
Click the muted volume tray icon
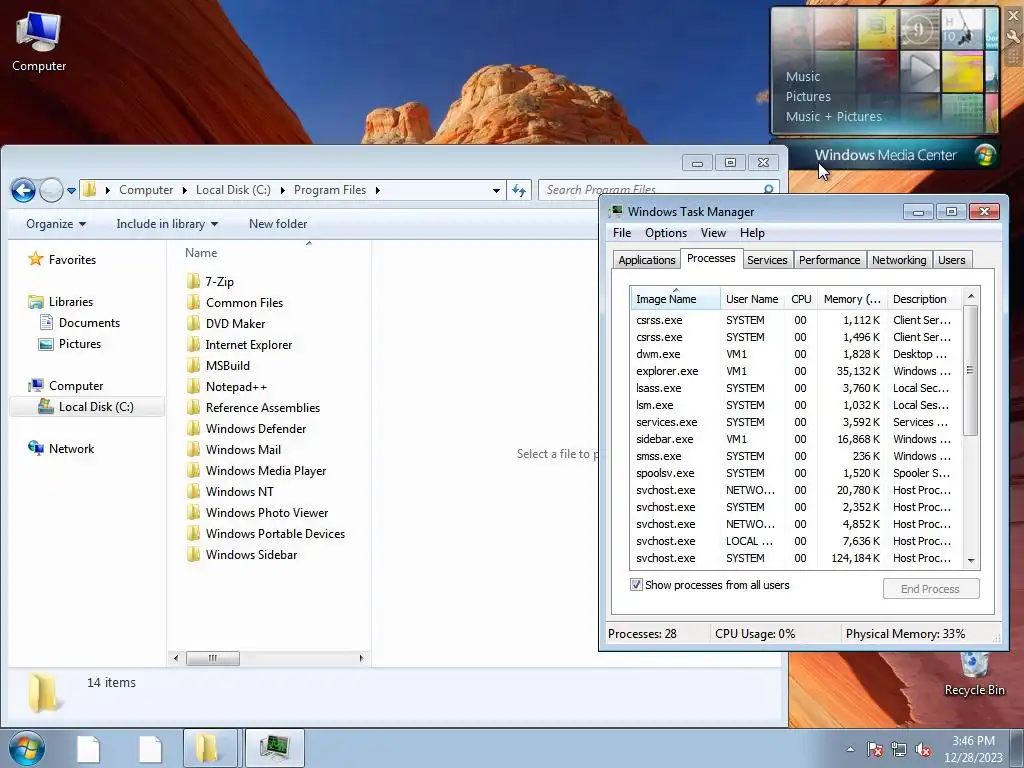pyautogui.click(x=923, y=750)
